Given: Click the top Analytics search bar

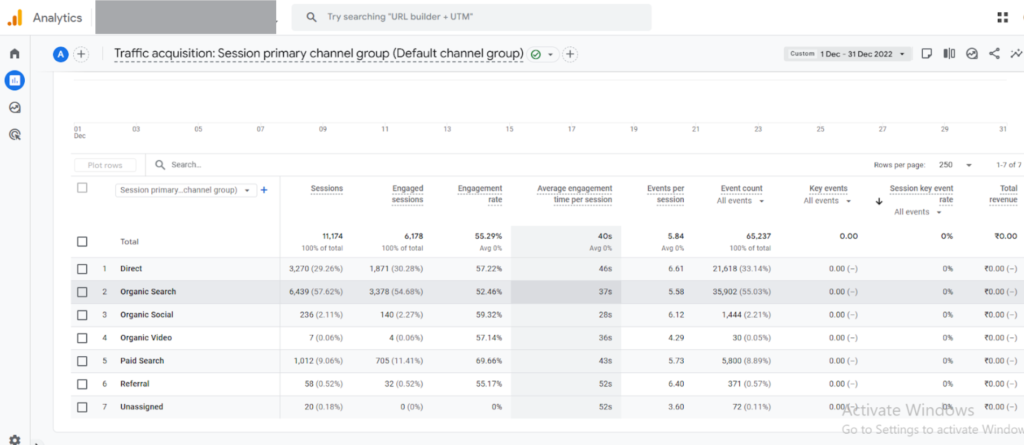Looking at the screenshot, I should click(470, 17).
